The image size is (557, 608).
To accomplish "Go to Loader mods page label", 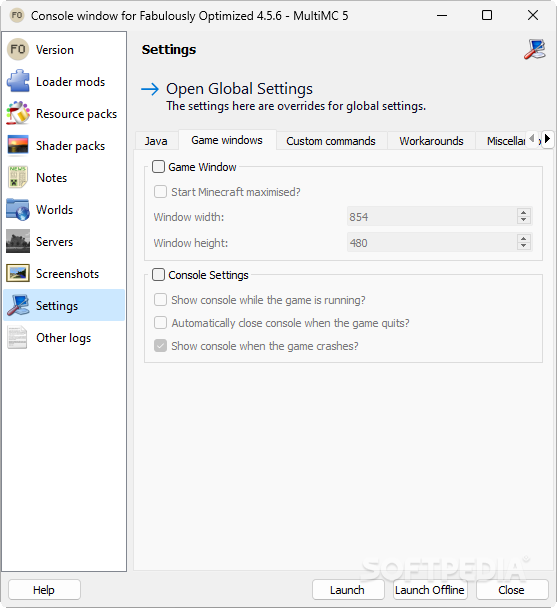I will 70,81.
